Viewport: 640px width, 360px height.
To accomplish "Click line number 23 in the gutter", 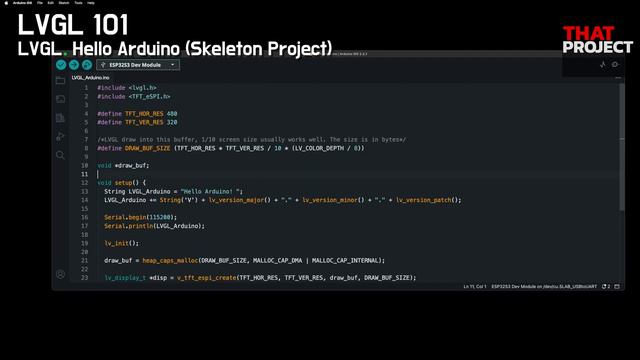I will coord(84,278).
